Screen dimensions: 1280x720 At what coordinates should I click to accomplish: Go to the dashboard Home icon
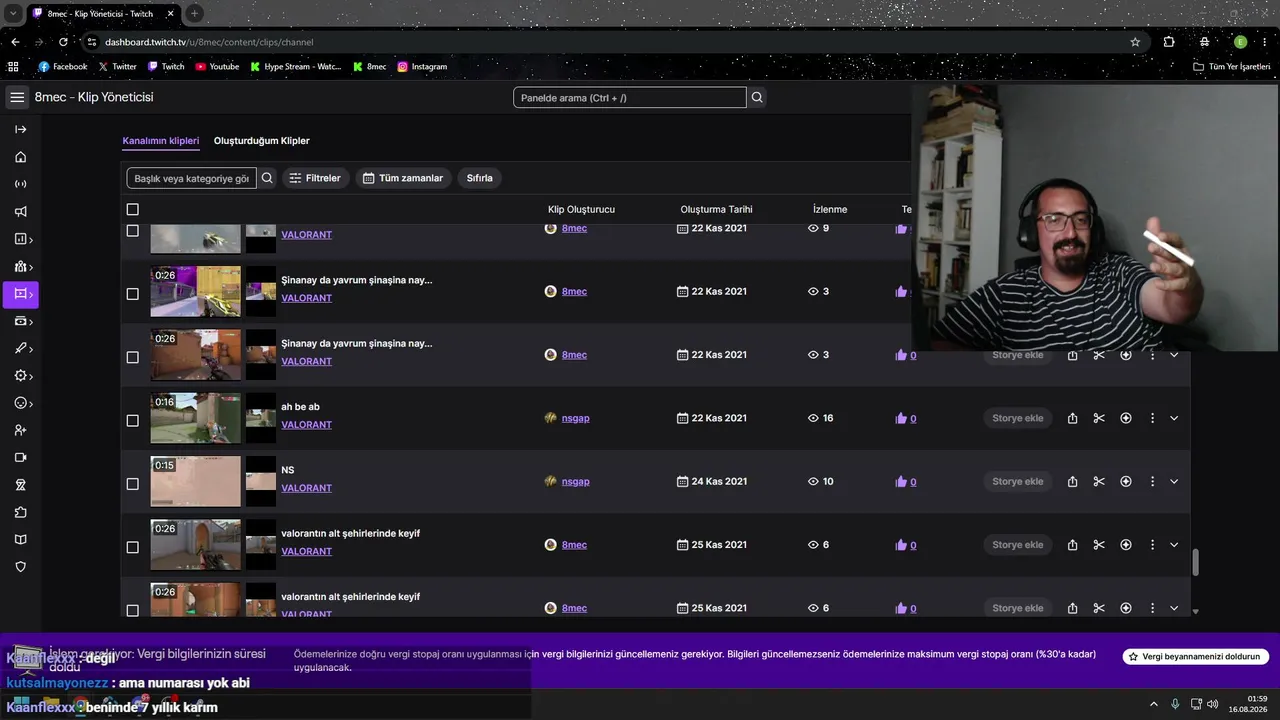click(20, 157)
